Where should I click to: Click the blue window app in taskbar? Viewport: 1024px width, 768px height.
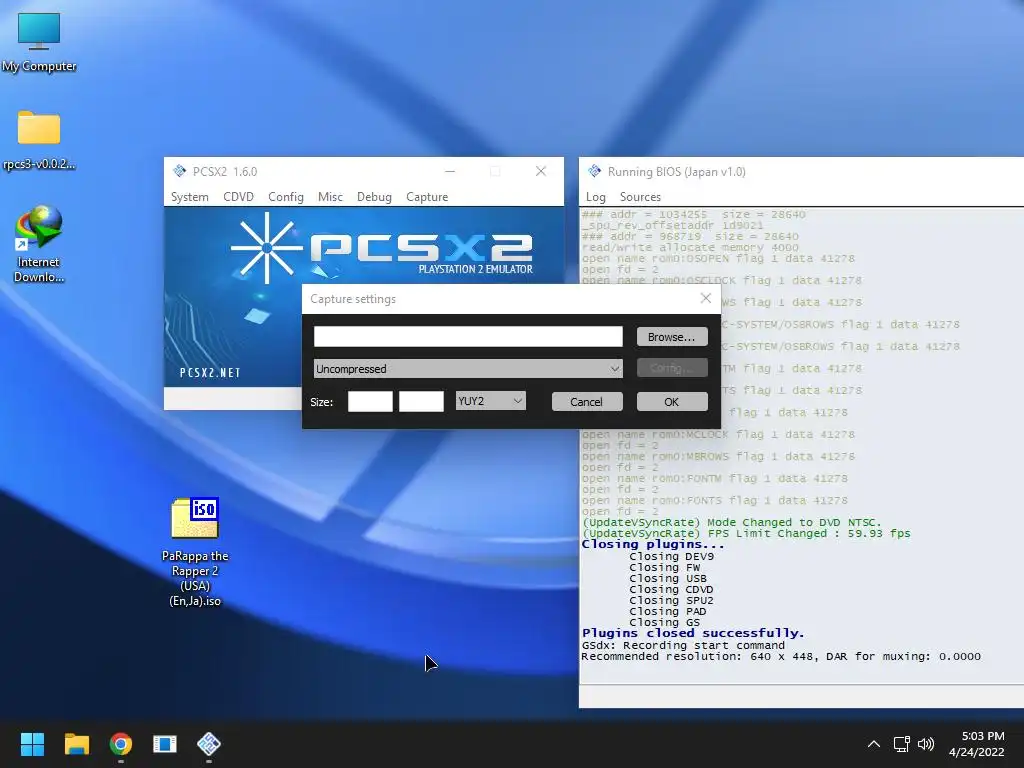(x=165, y=744)
